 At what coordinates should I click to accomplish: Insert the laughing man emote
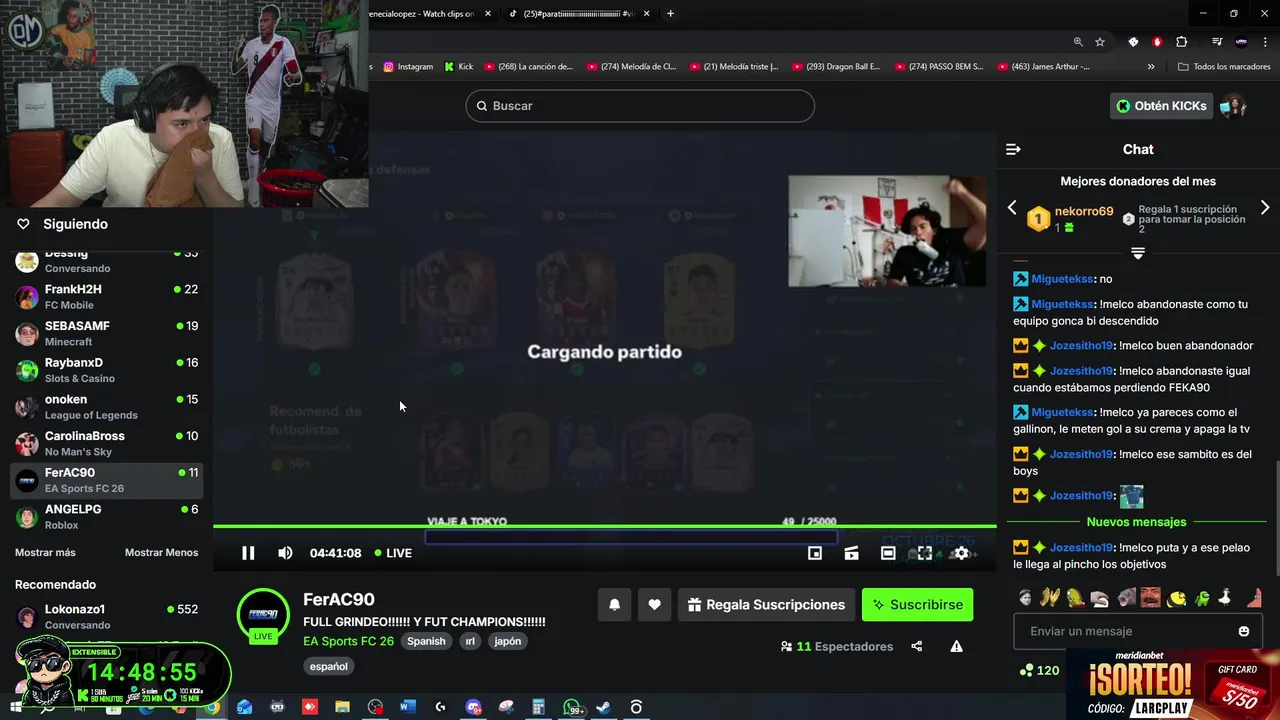pyautogui.click(x=1150, y=598)
